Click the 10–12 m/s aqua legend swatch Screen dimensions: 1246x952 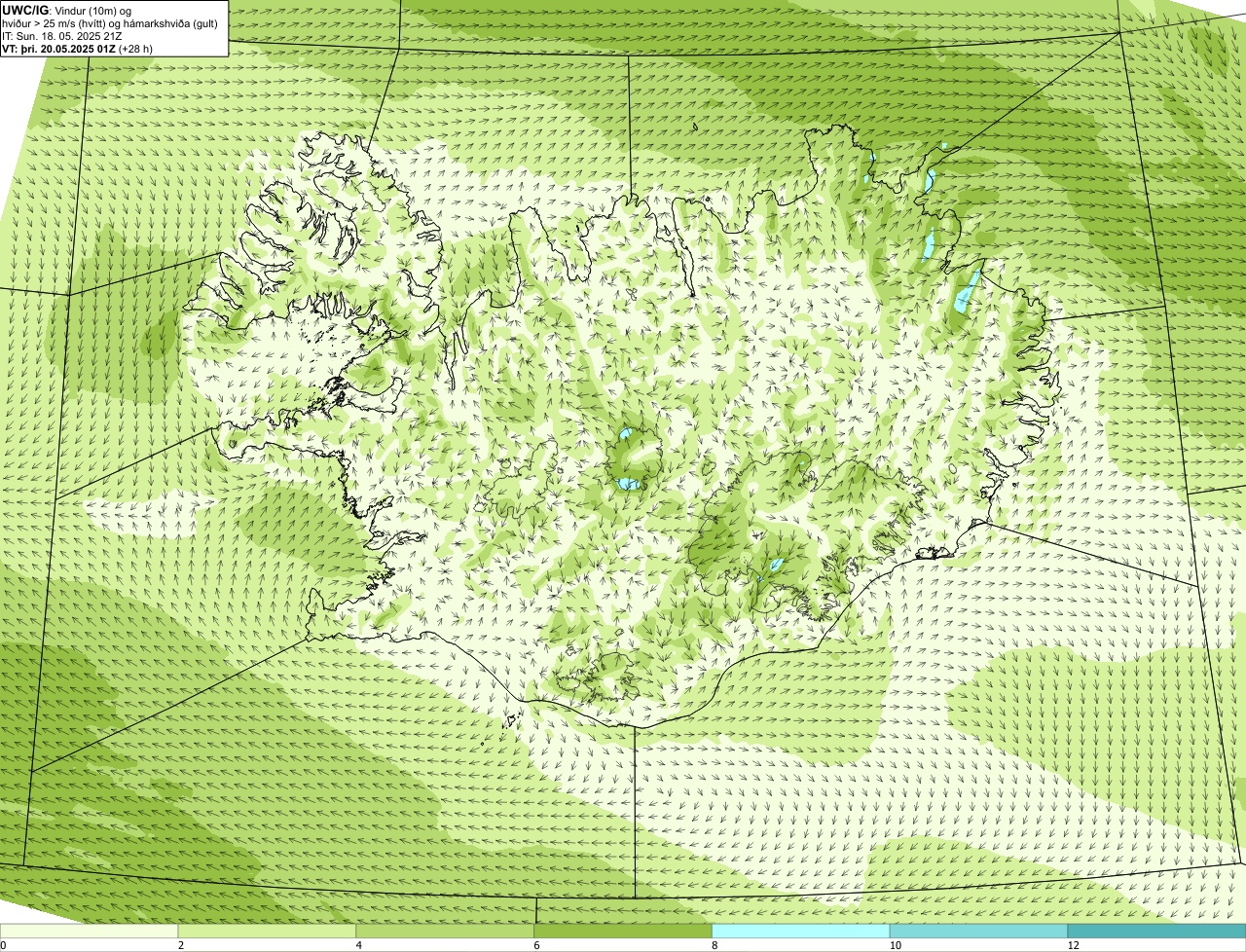coord(979,932)
